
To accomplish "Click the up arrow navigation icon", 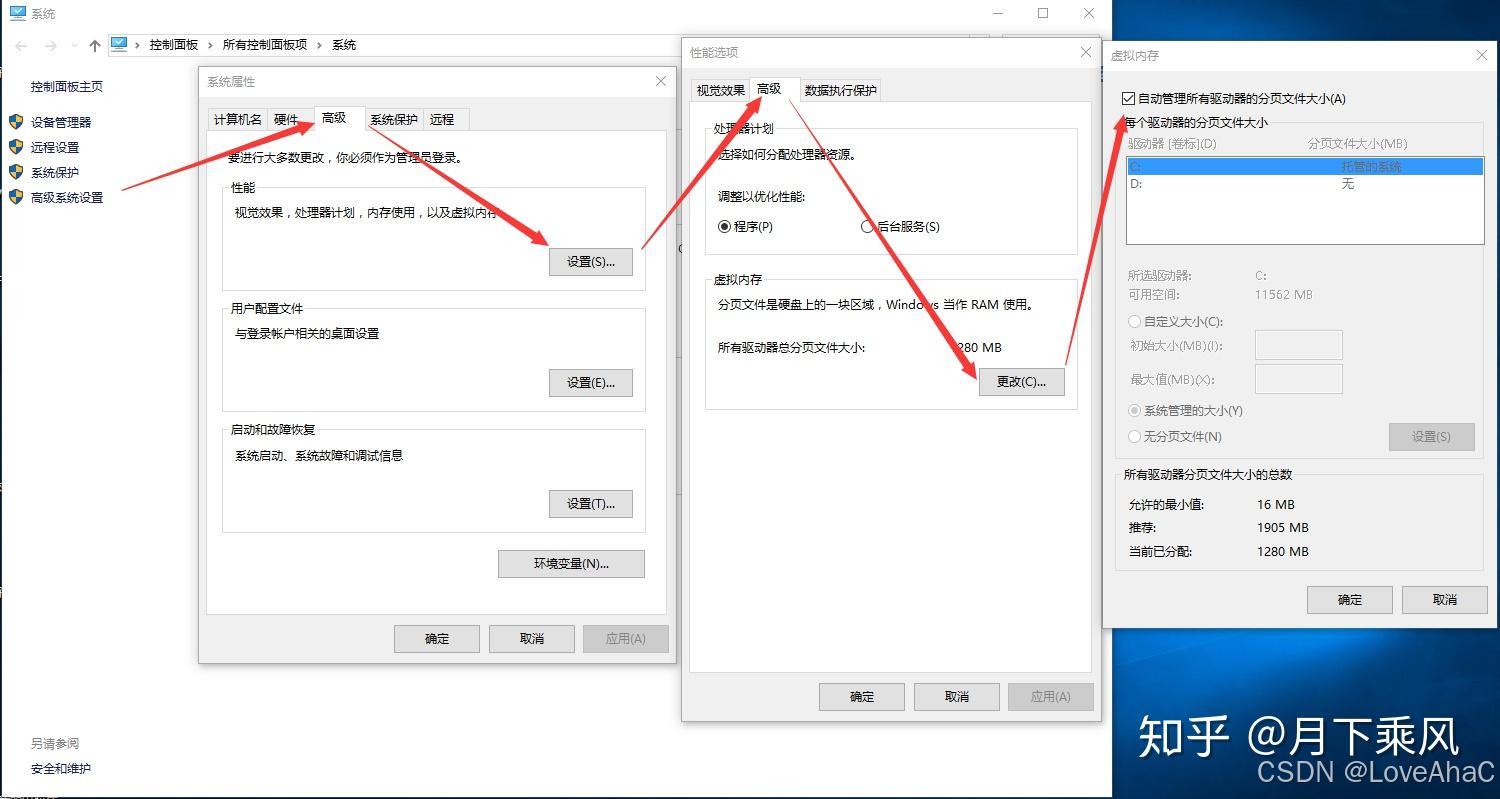I will click(x=95, y=45).
